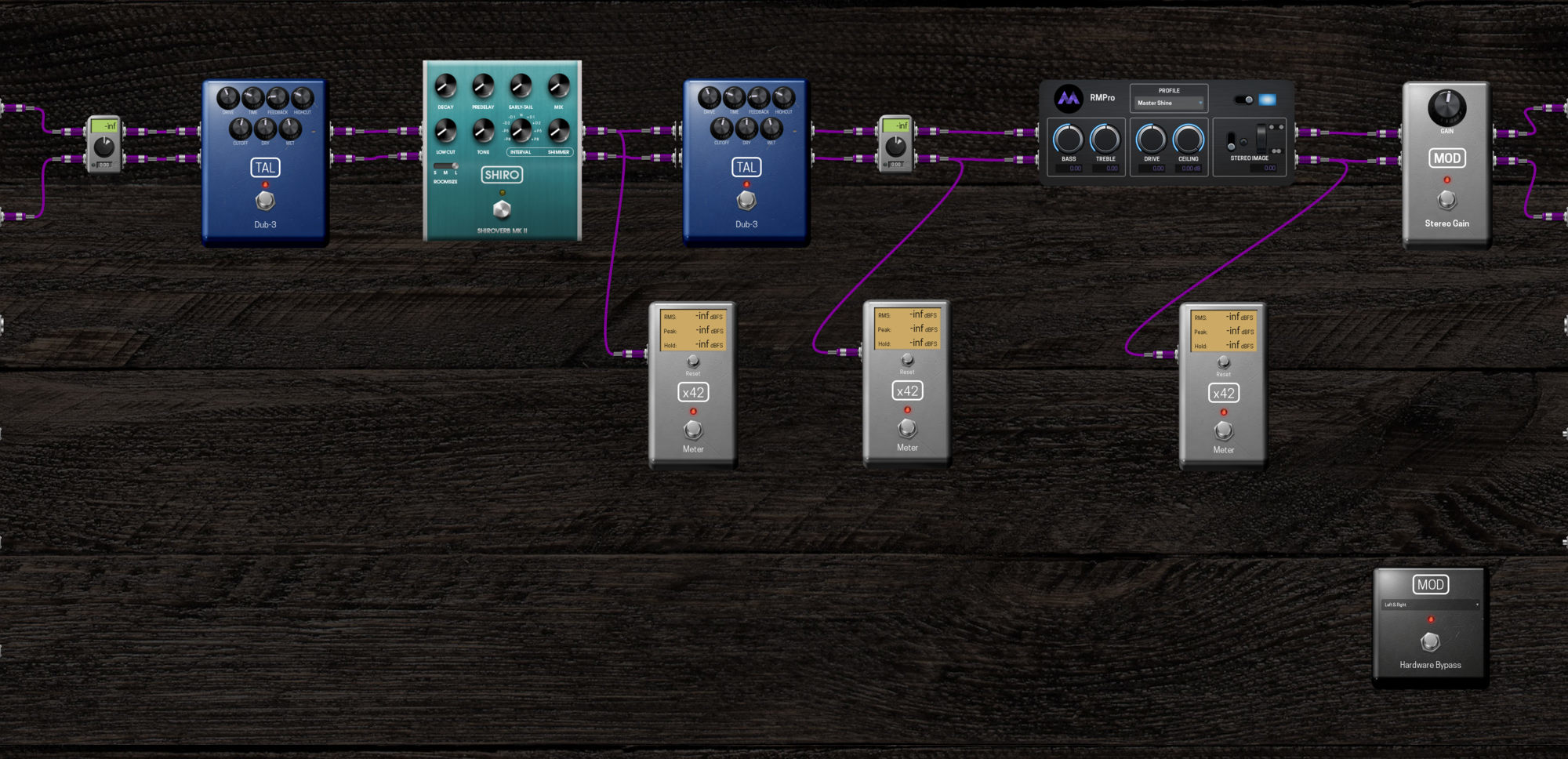Toggle the footswitch on the Meter wired to Shiroverb
Viewport: 1568px width, 759px height.
(x=693, y=430)
